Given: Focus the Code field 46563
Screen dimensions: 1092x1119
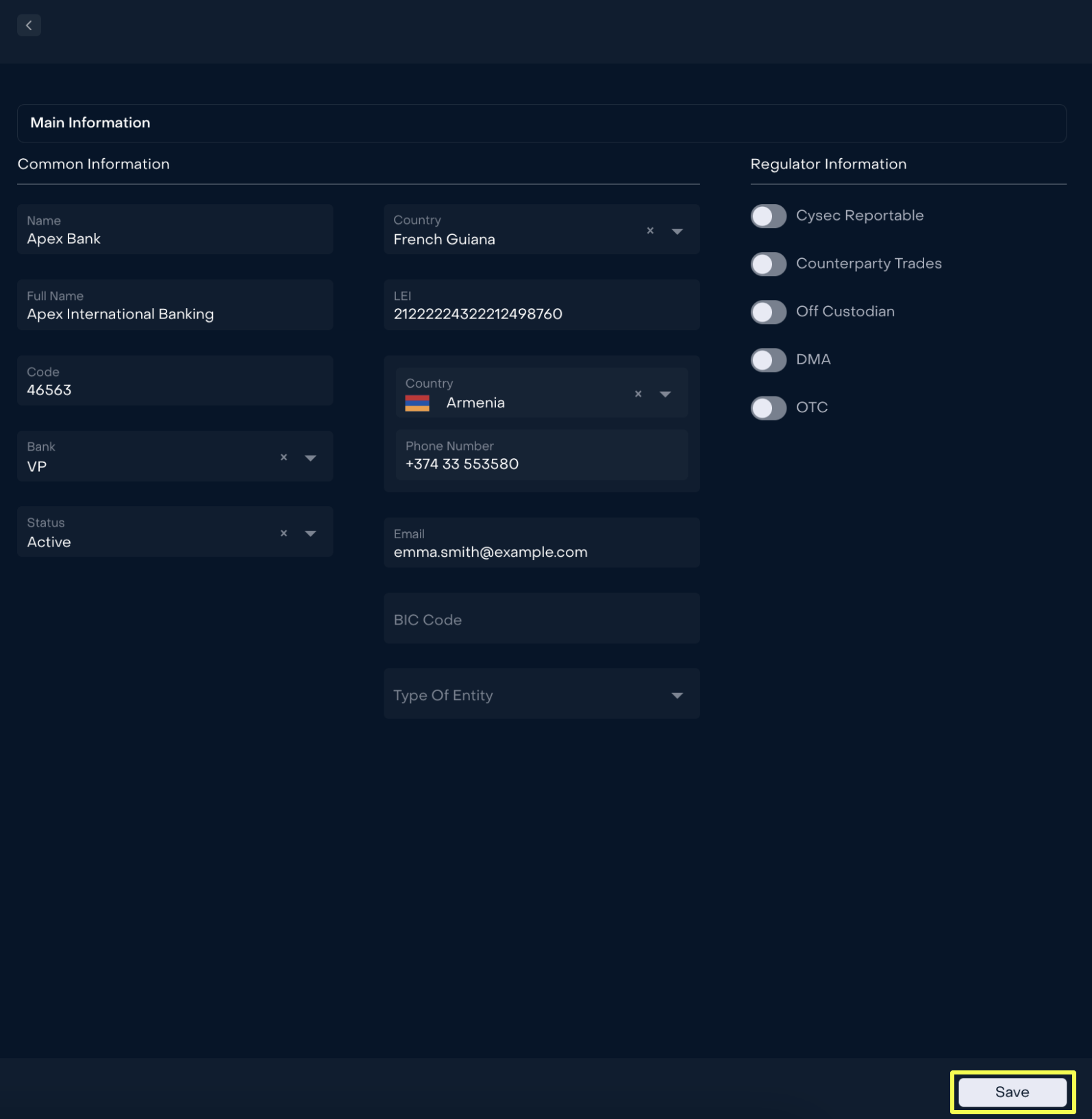Looking at the screenshot, I should pos(175,381).
